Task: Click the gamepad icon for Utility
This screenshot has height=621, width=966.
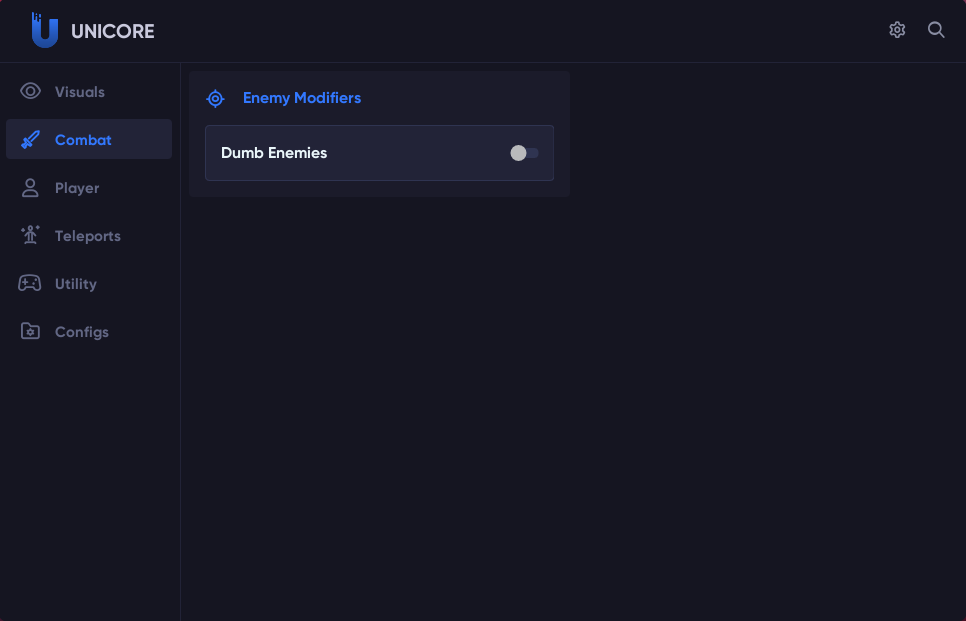Action: click(30, 284)
